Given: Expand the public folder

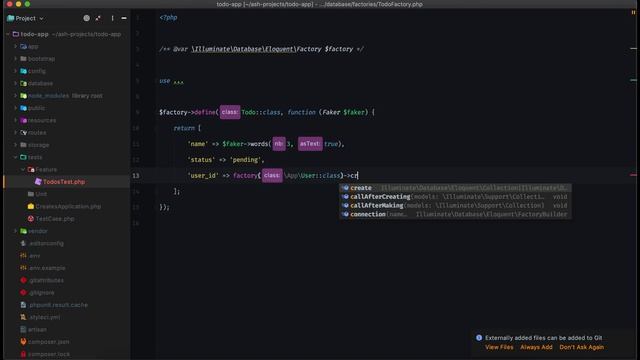Looking at the screenshot, I should coord(16,108).
